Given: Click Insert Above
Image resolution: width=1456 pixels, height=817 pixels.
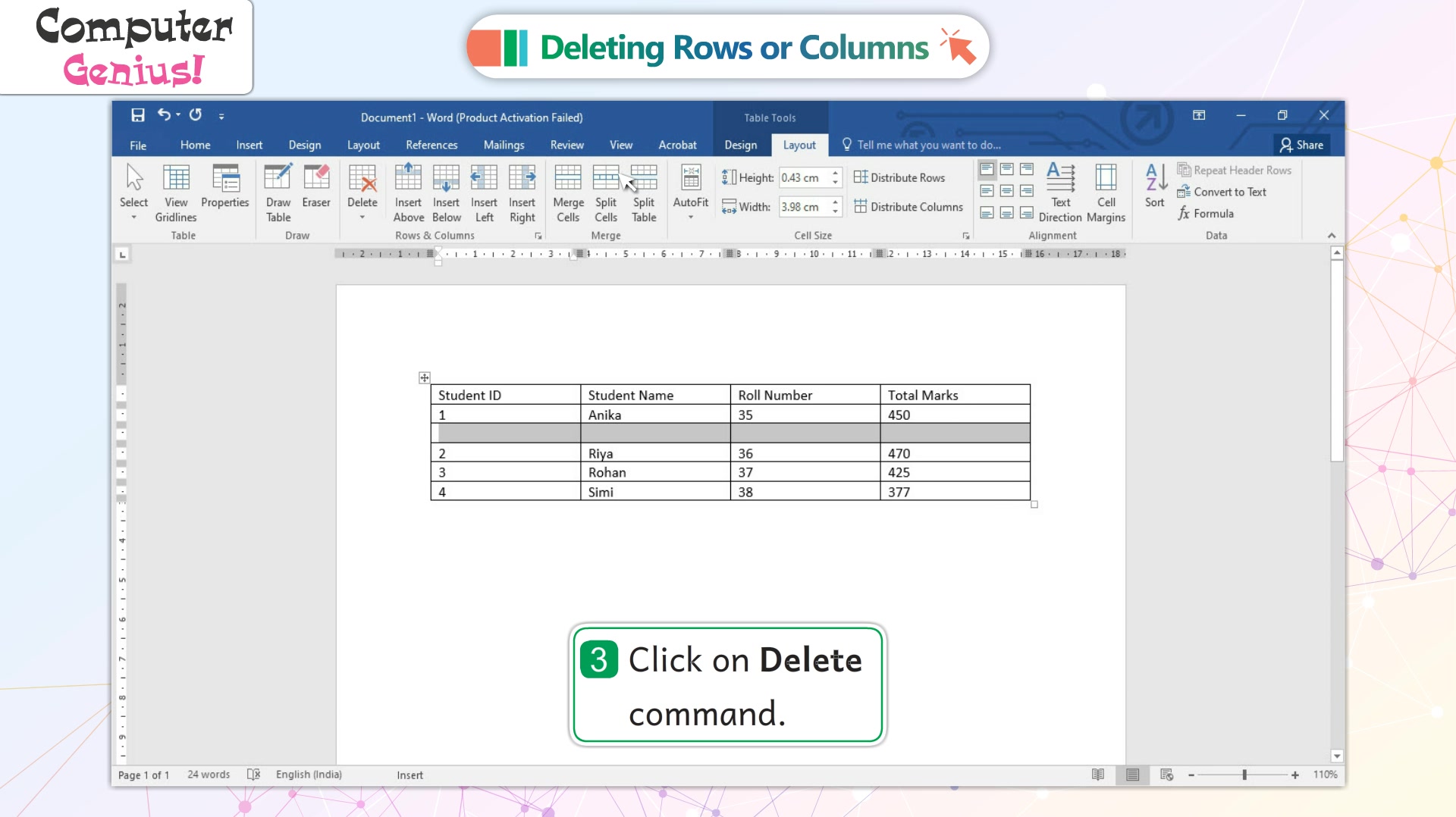Looking at the screenshot, I should pos(408,193).
